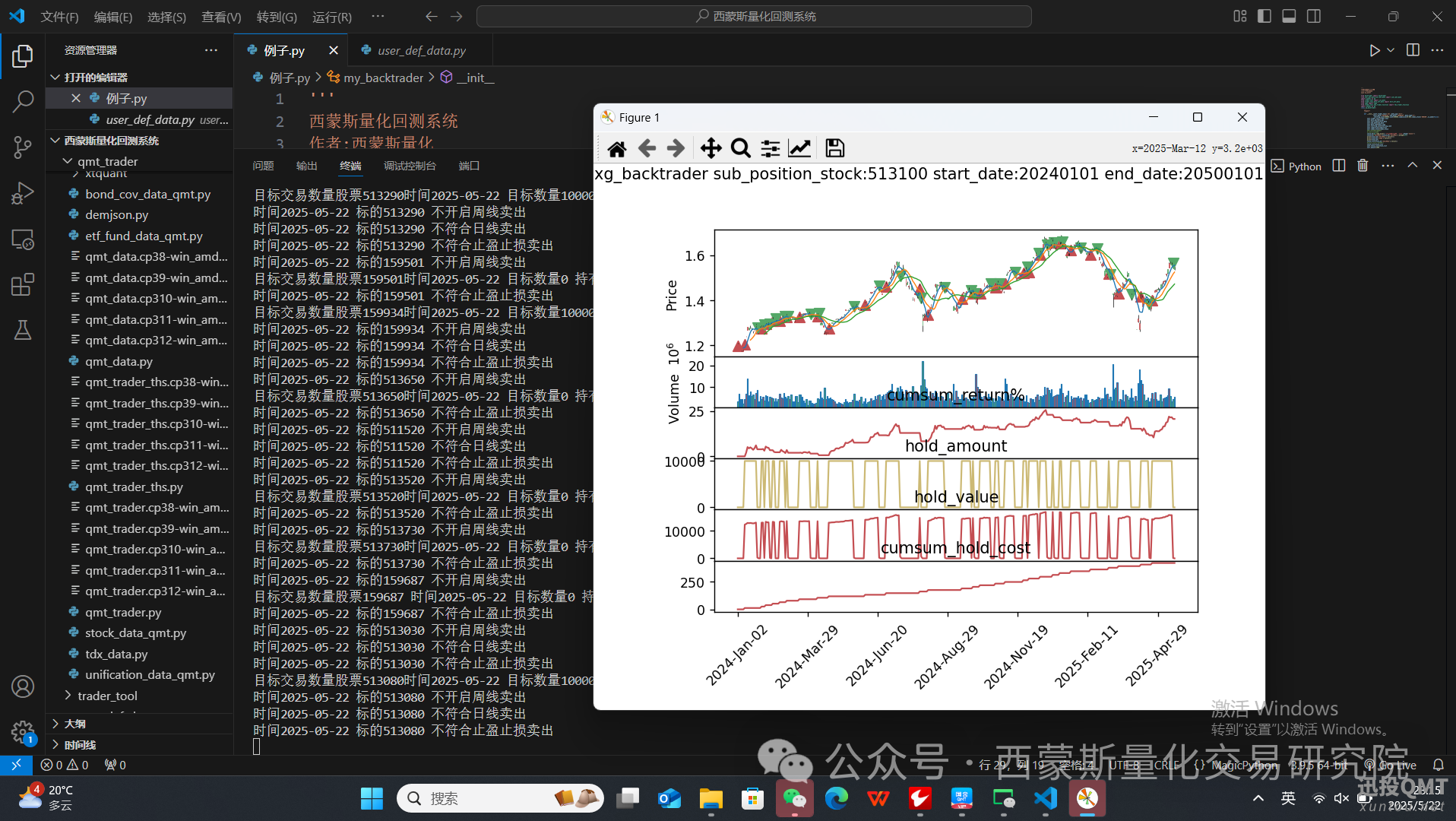Screen dimensions: 1456x821
Task: Go back in editor navigation history
Action: pos(432,16)
